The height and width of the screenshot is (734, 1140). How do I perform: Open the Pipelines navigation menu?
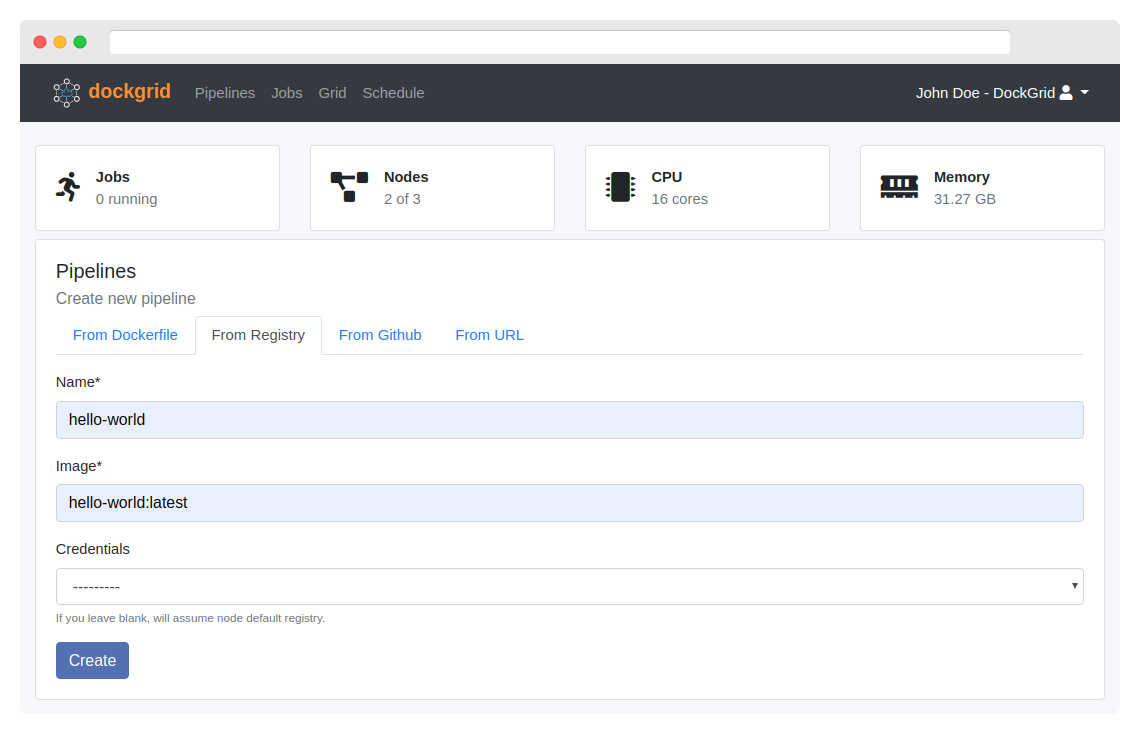click(225, 93)
